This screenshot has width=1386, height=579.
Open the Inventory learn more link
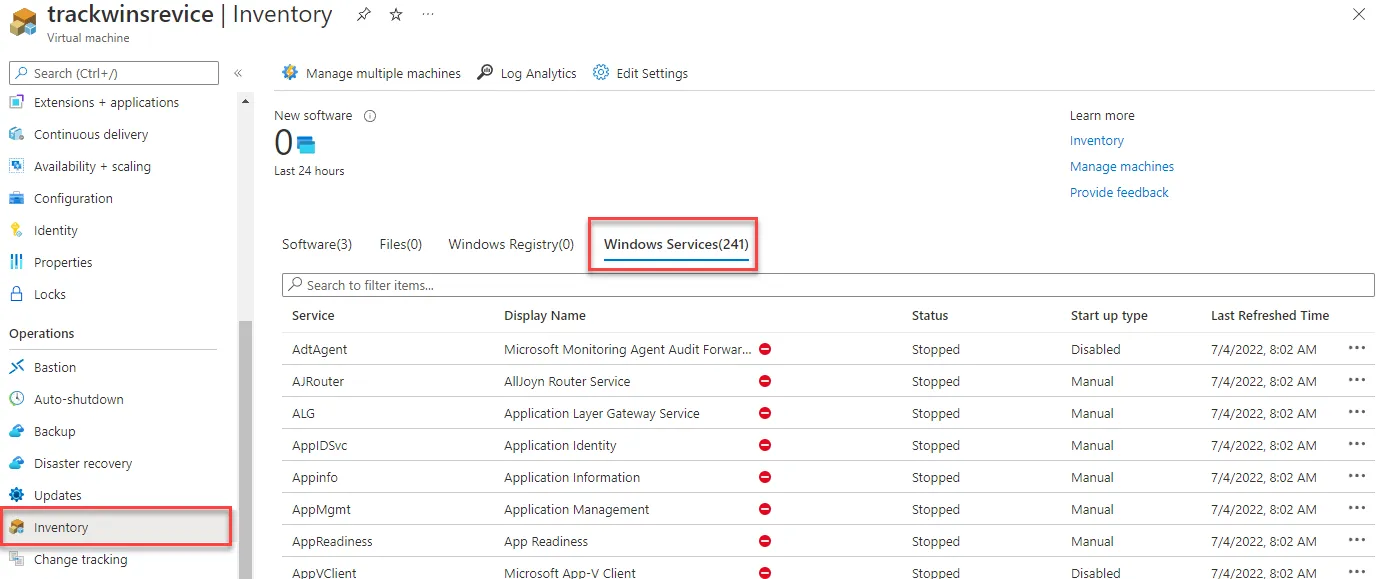tap(1097, 141)
